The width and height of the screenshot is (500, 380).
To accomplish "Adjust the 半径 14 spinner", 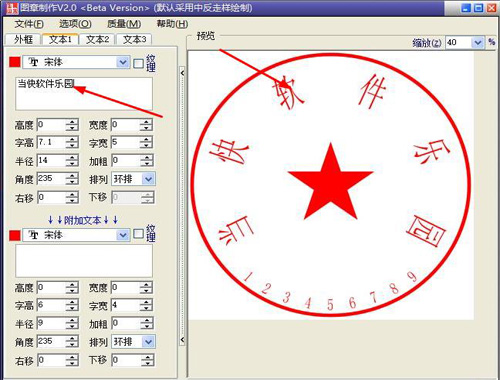I will [72, 161].
